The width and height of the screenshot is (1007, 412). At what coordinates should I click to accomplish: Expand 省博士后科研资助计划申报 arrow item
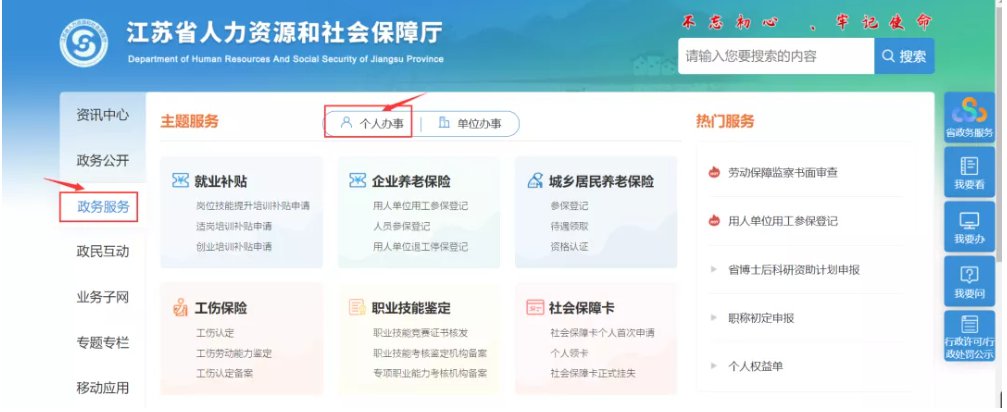pyautogui.click(x=713, y=270)
